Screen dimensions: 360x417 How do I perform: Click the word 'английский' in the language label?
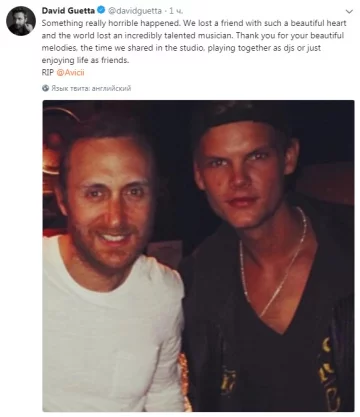pyautogui.click(x=111, y=88)
